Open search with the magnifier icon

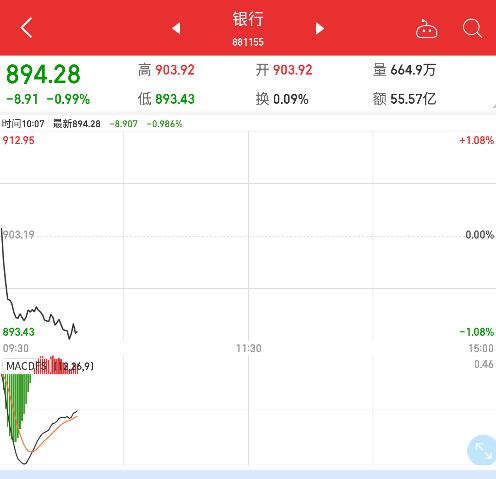pos(472,29)
